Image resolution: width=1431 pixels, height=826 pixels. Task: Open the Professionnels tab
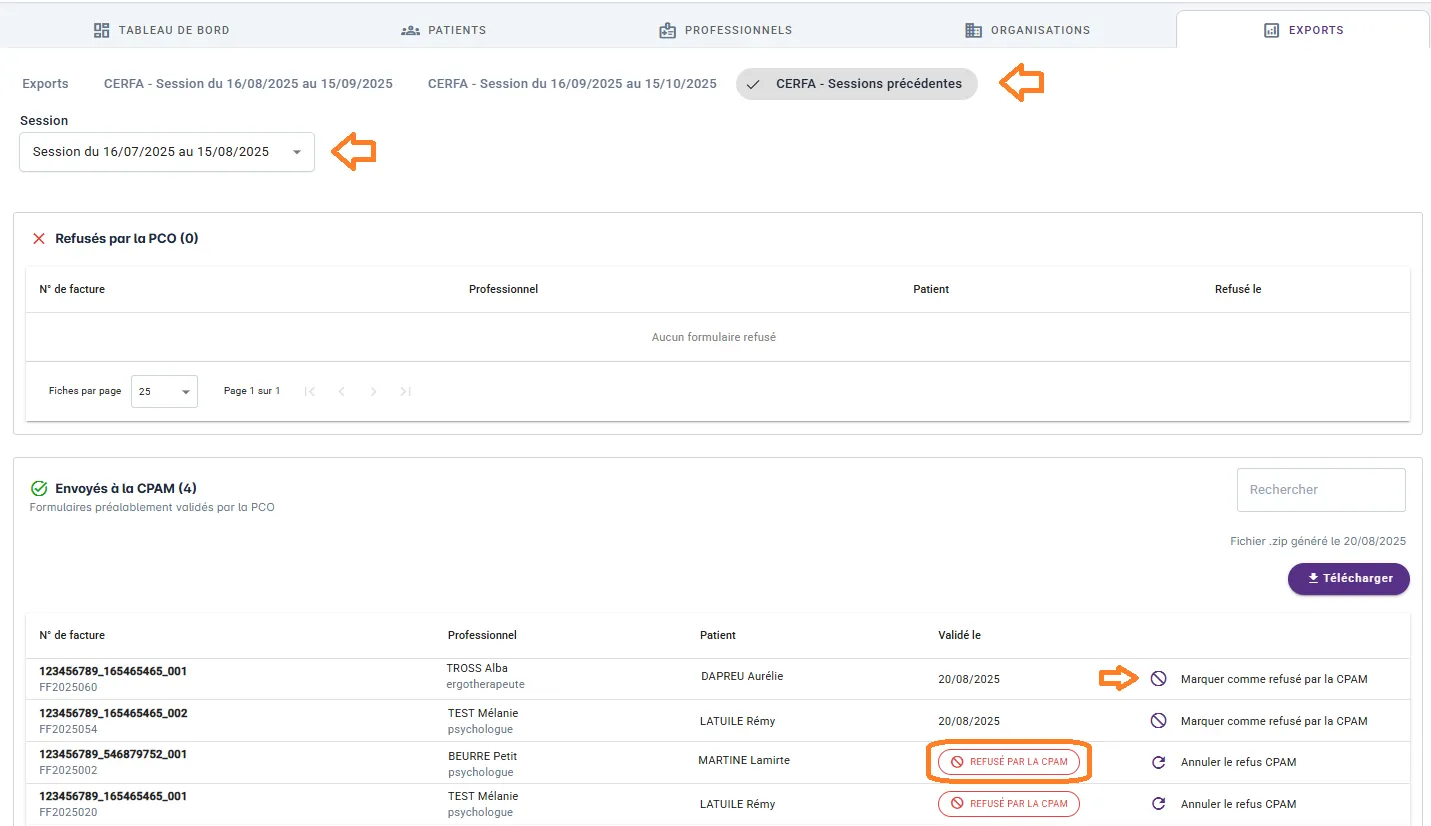725,30
